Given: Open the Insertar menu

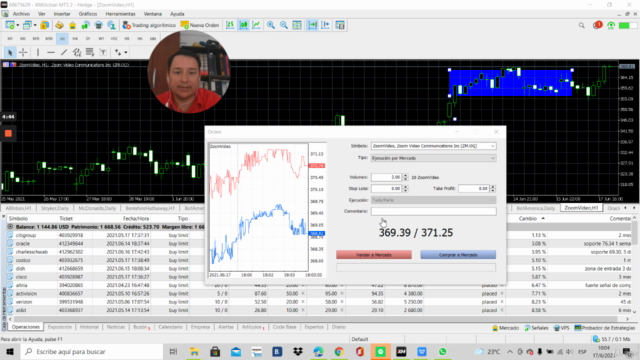Looking at the screenshot, I should click(x=62, y=14).
